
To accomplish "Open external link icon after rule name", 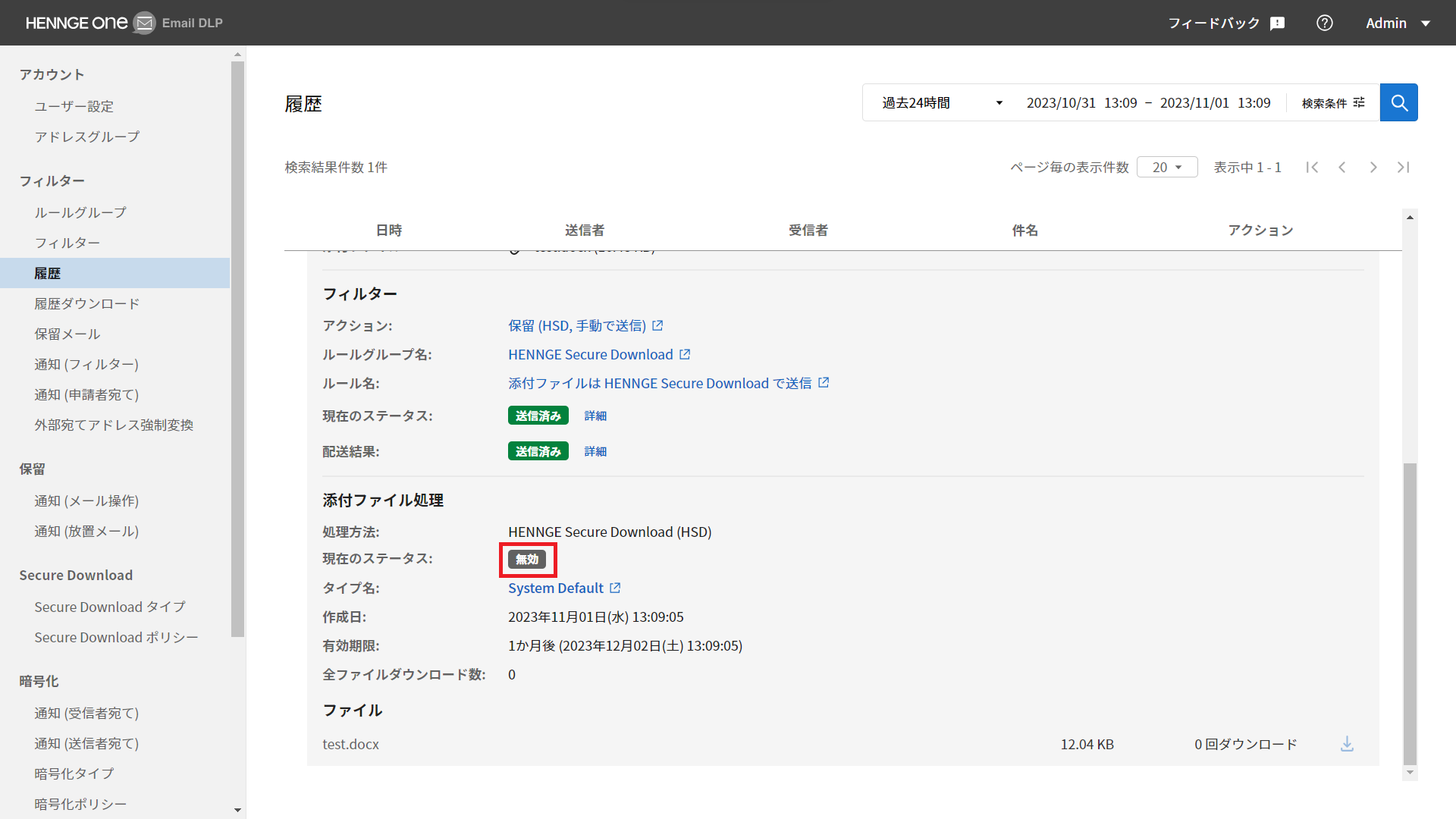I will click(824, 383).
